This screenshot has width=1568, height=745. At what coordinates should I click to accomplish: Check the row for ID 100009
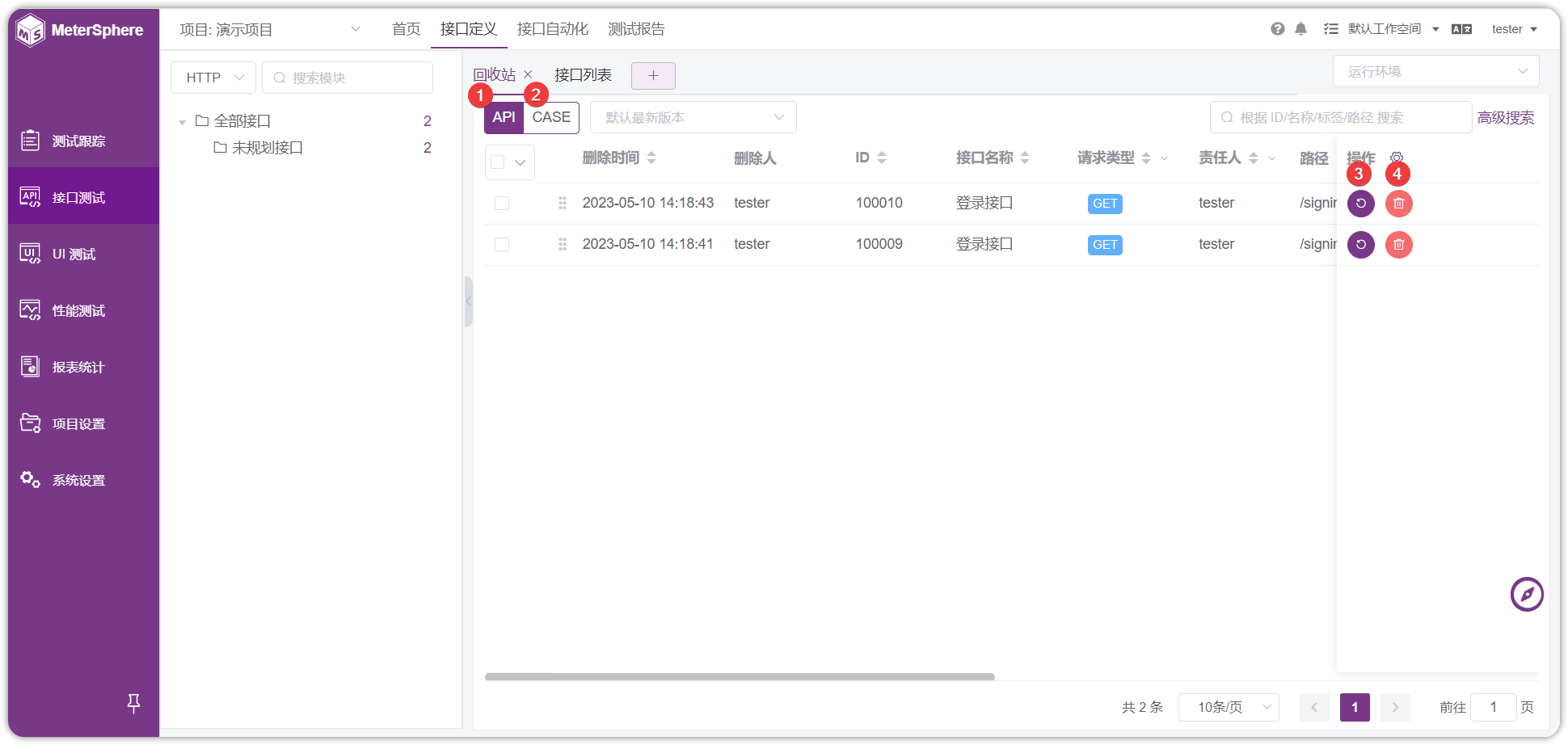(502, 244)
